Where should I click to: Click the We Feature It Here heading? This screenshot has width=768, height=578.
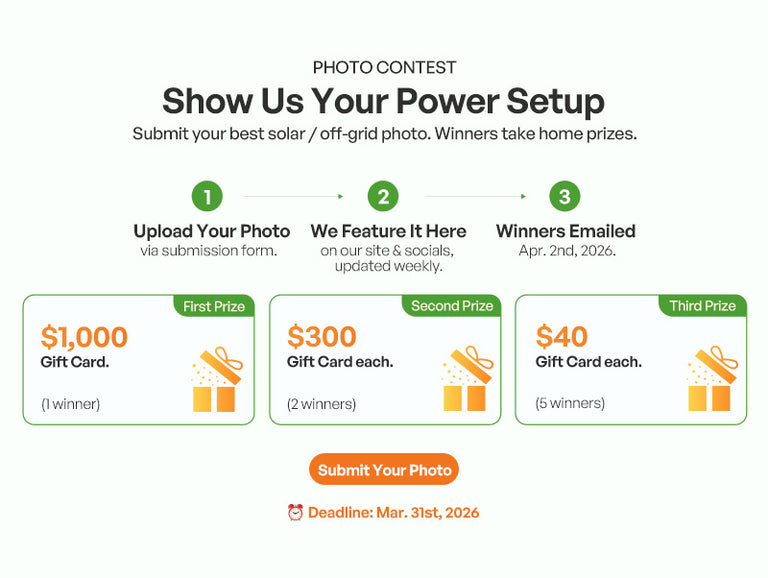point(388,231)
